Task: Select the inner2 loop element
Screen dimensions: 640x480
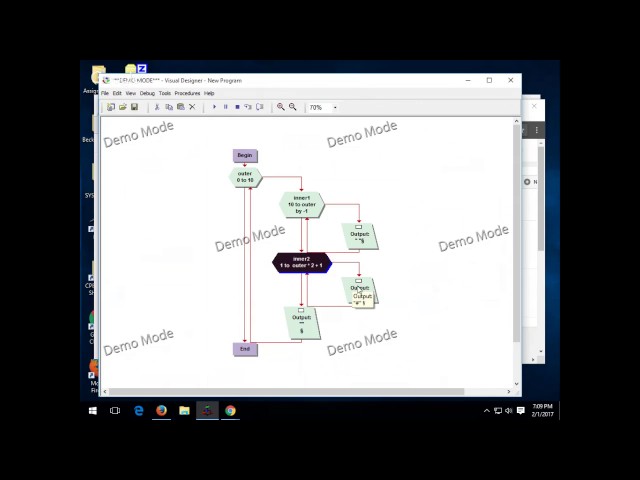Action: point(302,262)
